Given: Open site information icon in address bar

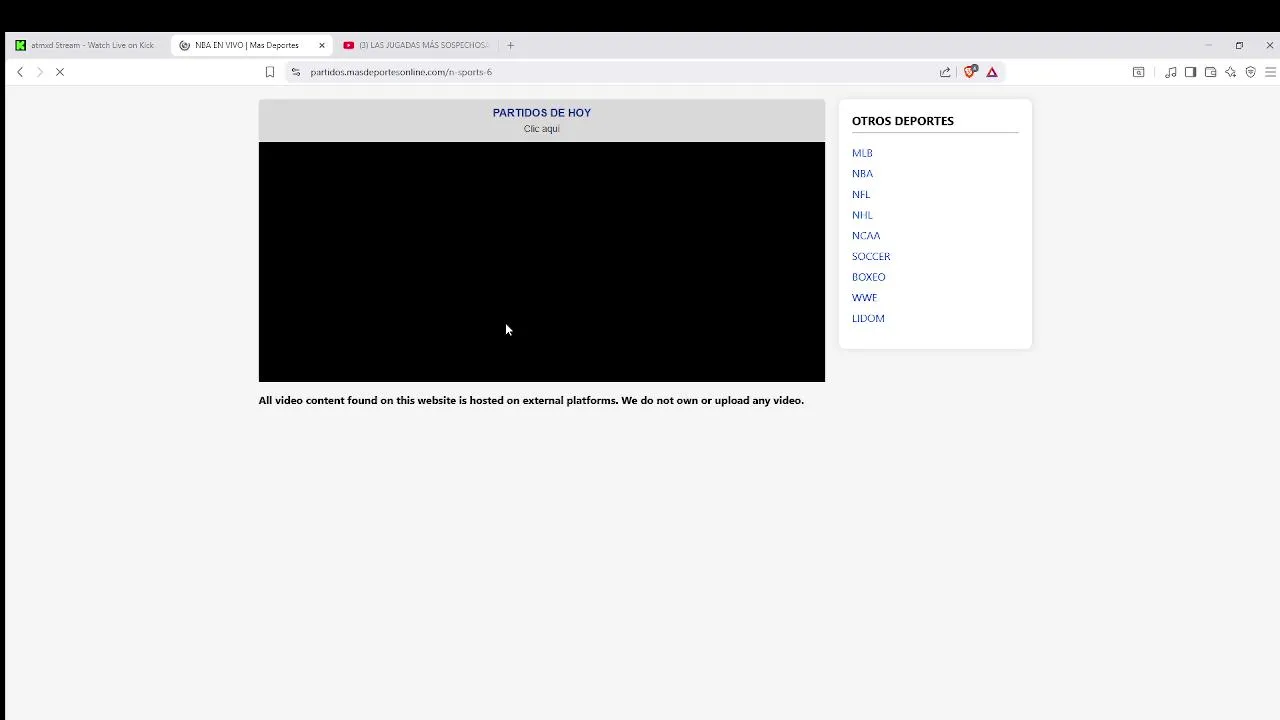Looking at the screenshot, I should pyautogui.click(x=295, y=72).
